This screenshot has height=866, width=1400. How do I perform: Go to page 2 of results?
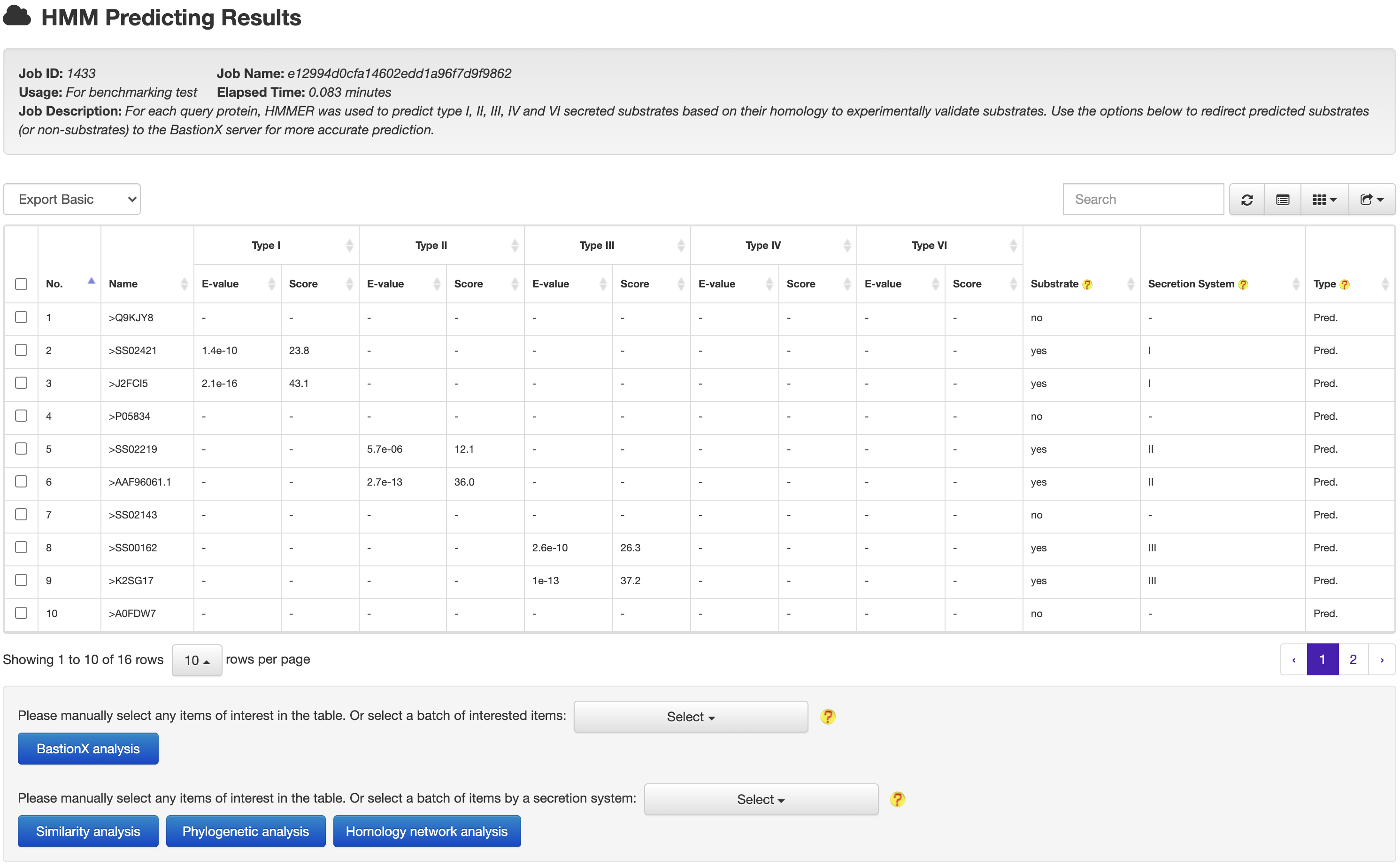(x=1353, y=659)
